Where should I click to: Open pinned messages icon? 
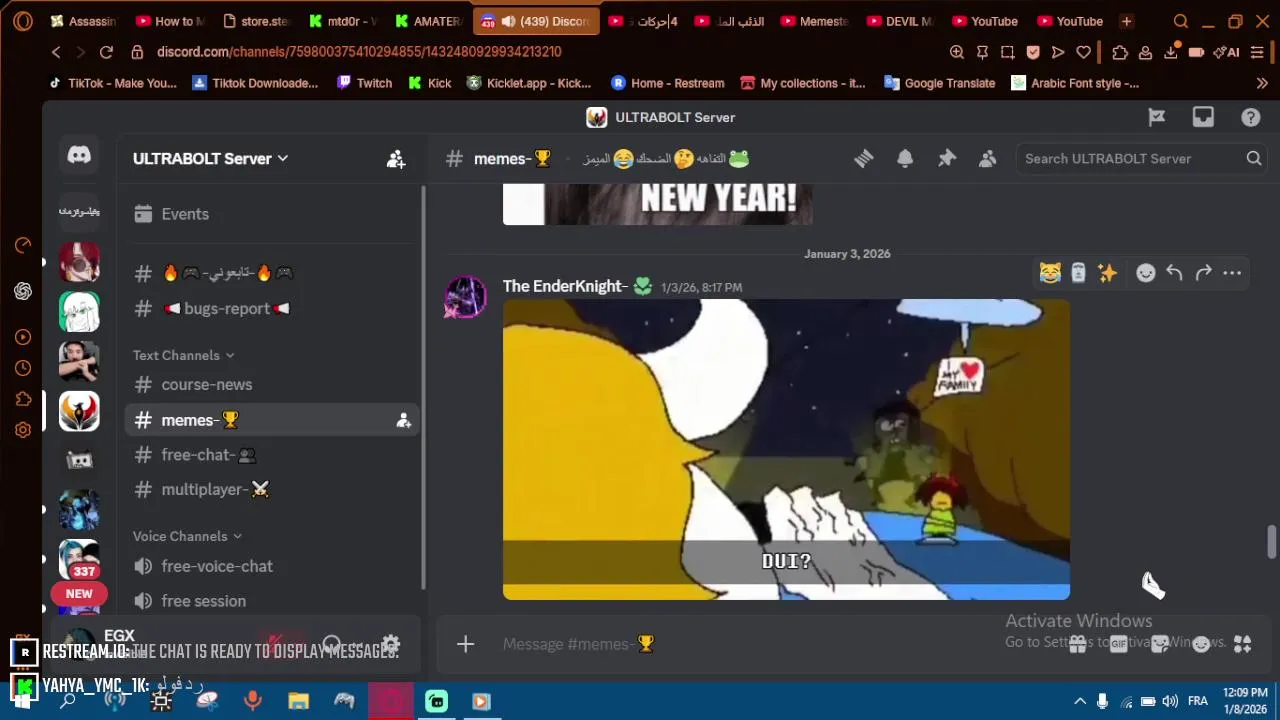[x=946, y=158]
